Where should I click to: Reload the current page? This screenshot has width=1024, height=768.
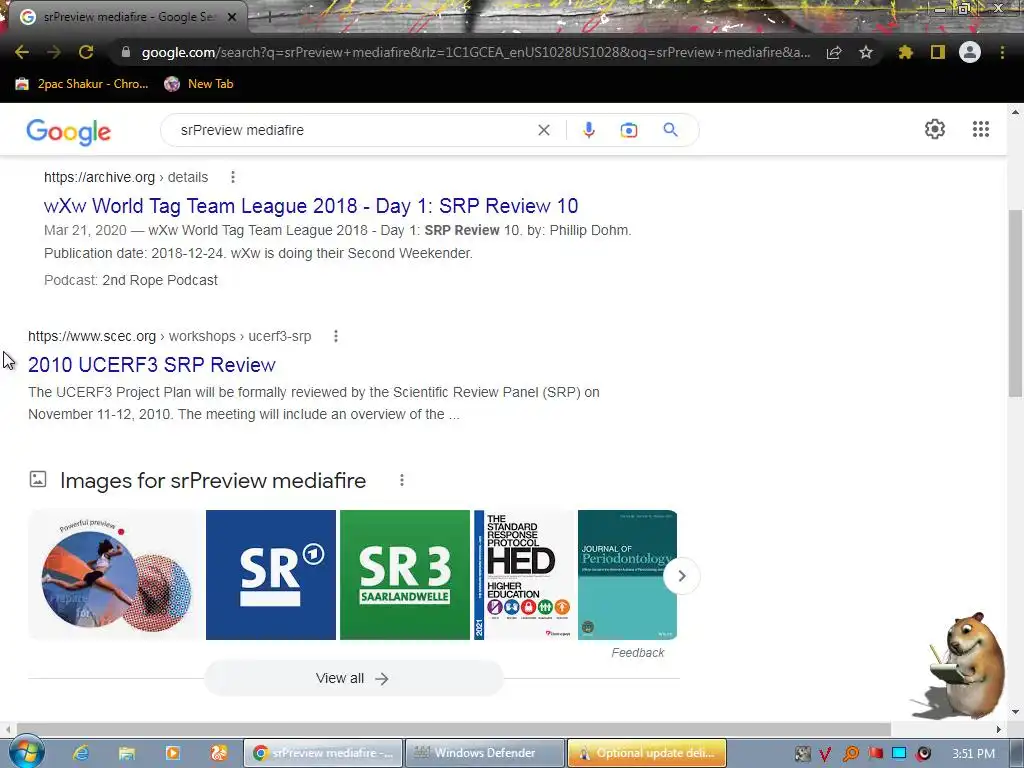point(86,52)
